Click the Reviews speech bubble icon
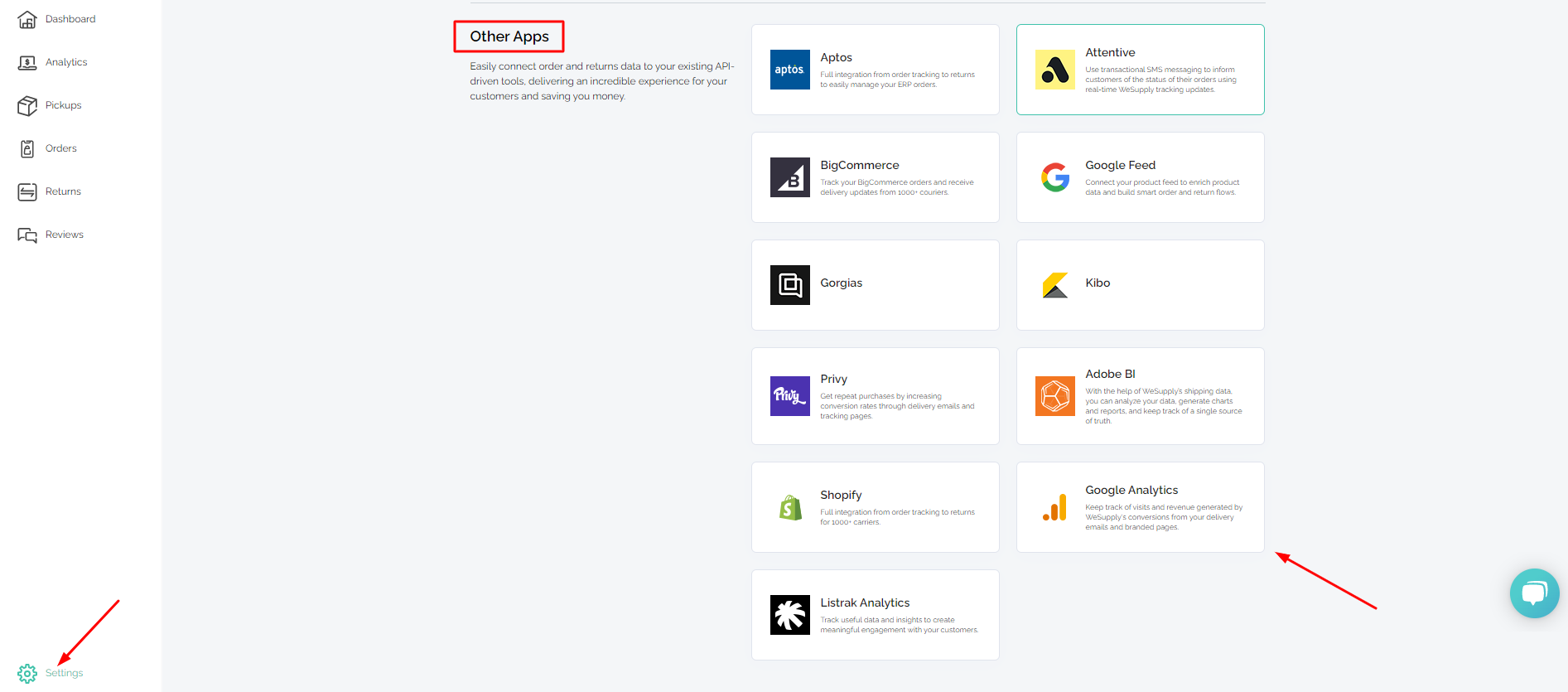Viewport: 1568px width, 692px height. pyautogui.click(x=27, y=235)
